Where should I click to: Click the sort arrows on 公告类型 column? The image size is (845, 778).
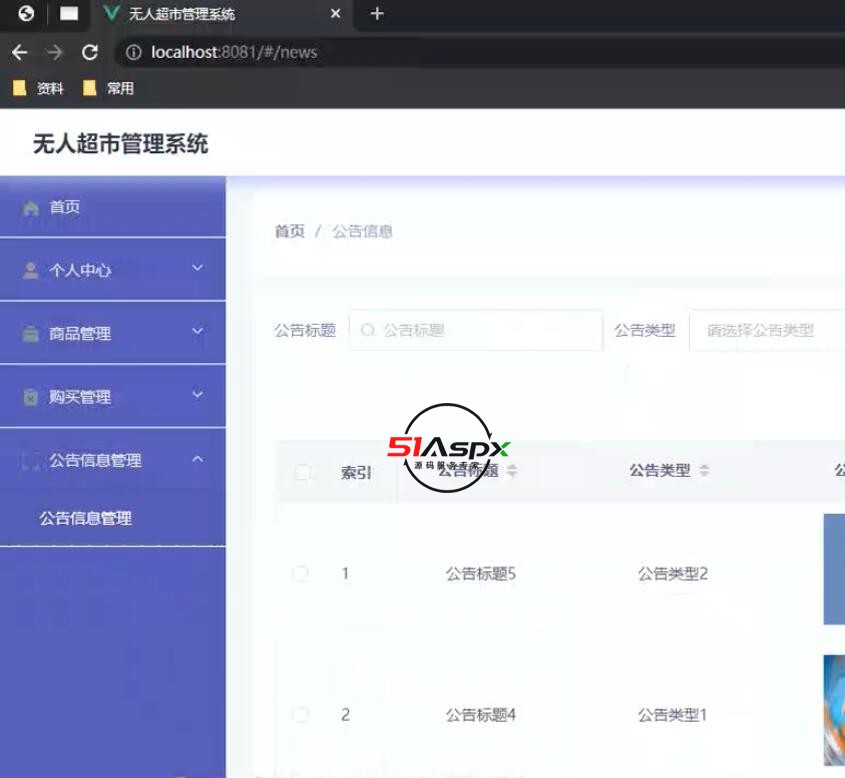coord(704,471)
